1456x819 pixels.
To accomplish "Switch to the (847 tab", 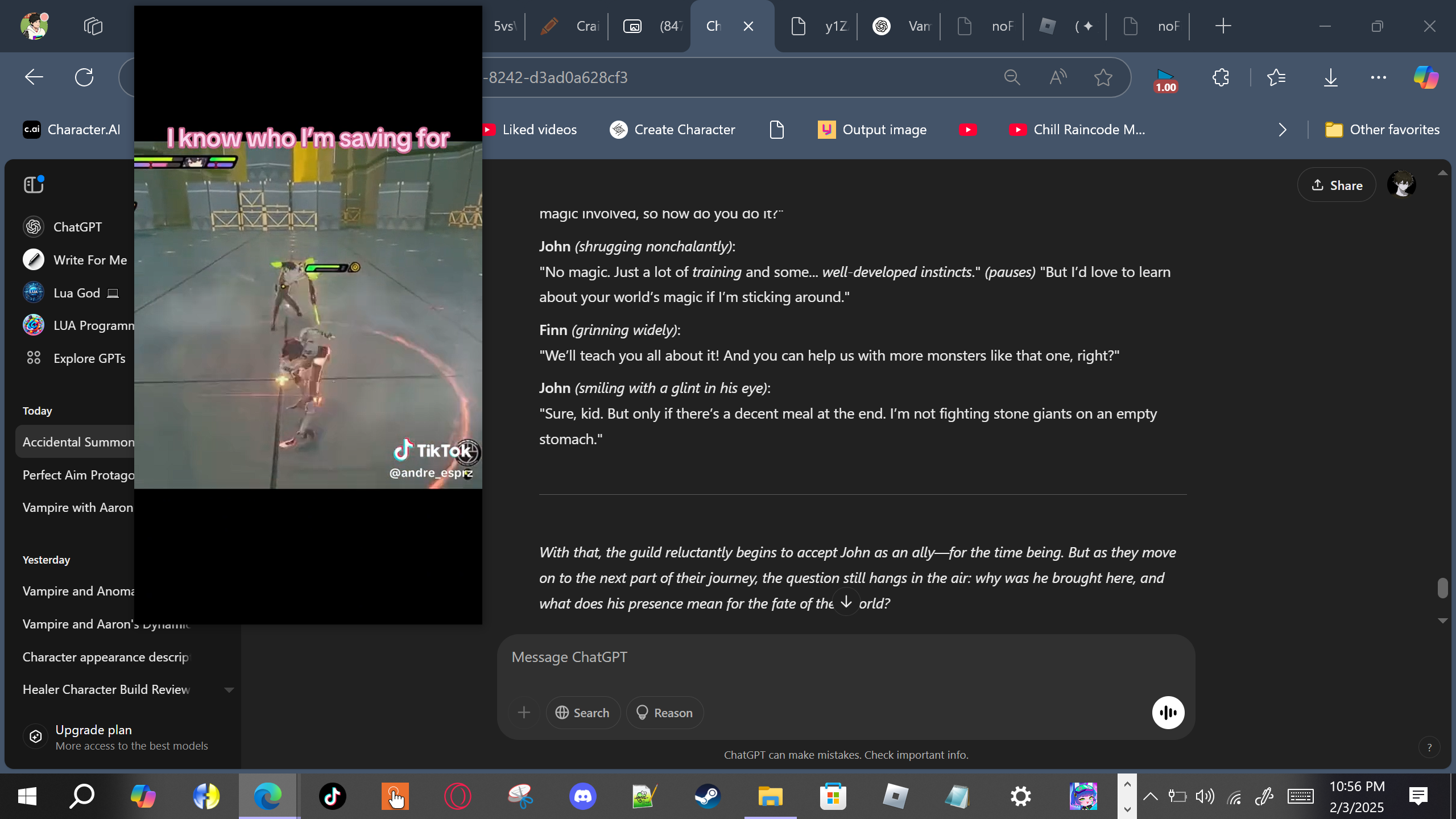I will (x=651, y=26).
